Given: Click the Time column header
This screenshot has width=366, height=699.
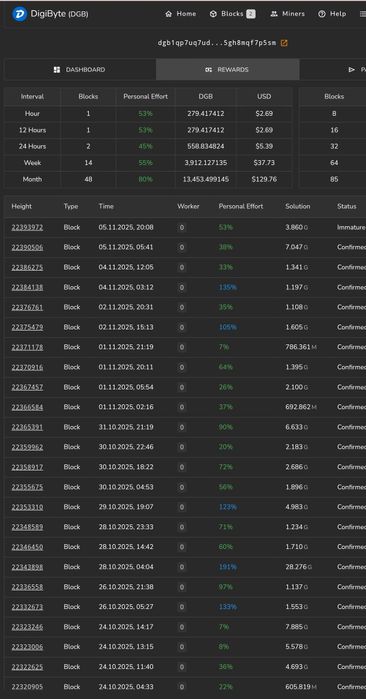Looking at the screenshot, I should tap(106, 206).
